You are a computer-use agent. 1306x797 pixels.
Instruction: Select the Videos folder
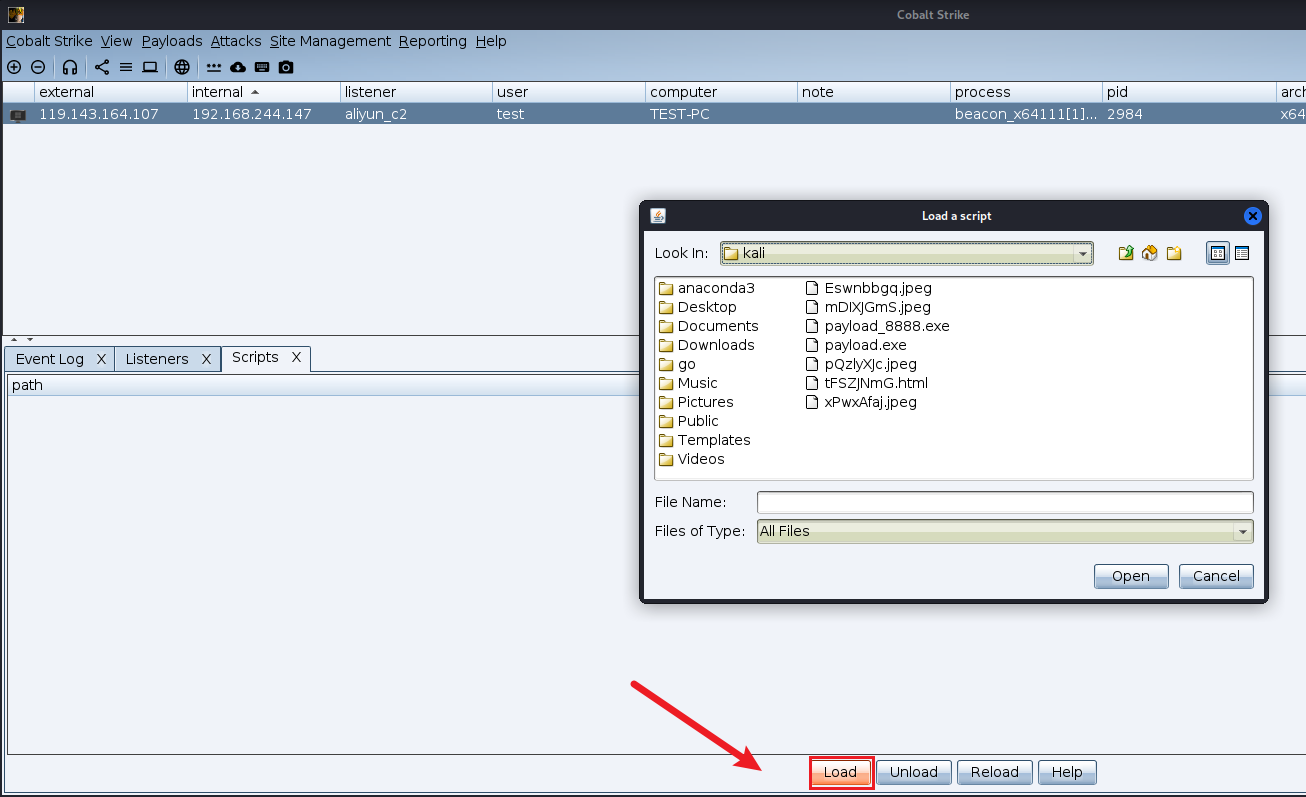692,459
